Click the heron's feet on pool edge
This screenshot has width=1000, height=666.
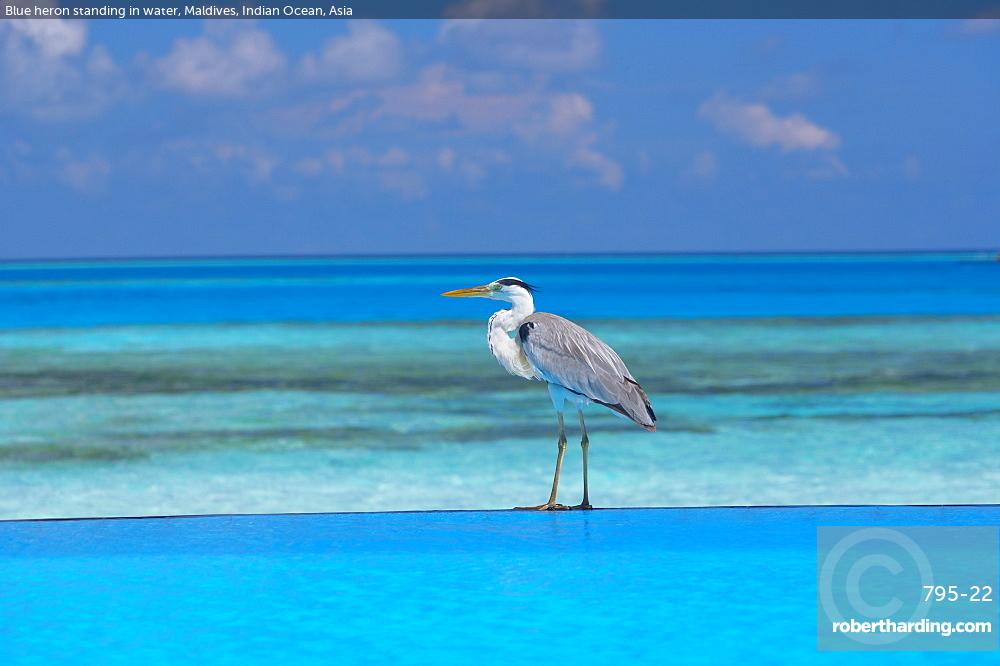pos(555,506)
